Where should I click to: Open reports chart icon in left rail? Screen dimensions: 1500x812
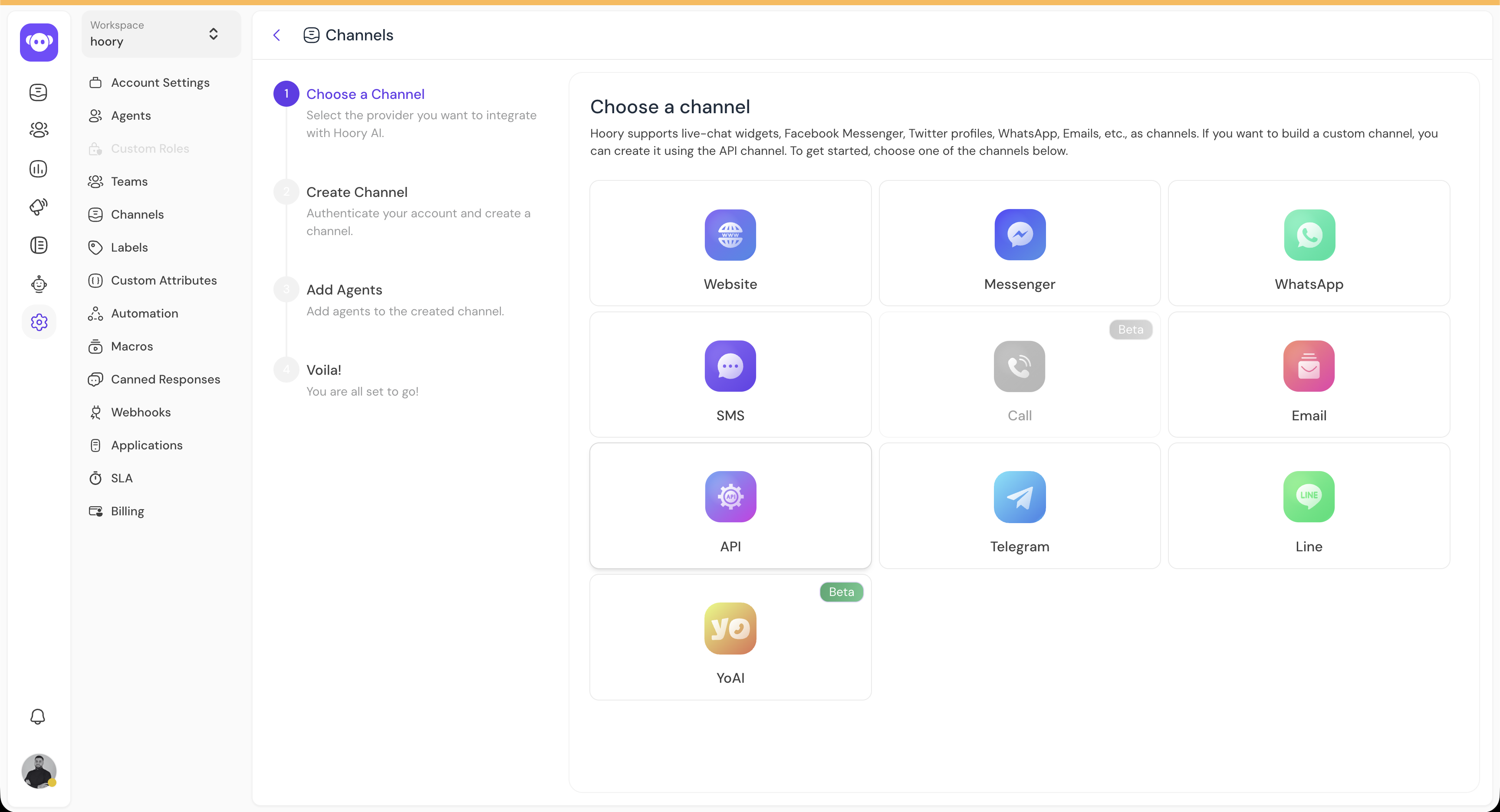39,169
